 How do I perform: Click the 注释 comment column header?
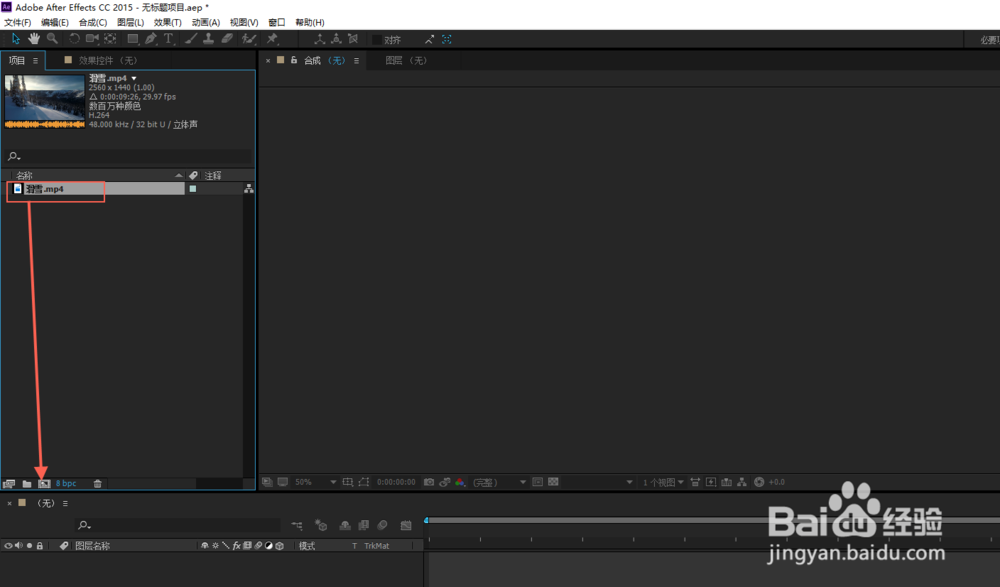pyautogui.click(x=213, y=175)
